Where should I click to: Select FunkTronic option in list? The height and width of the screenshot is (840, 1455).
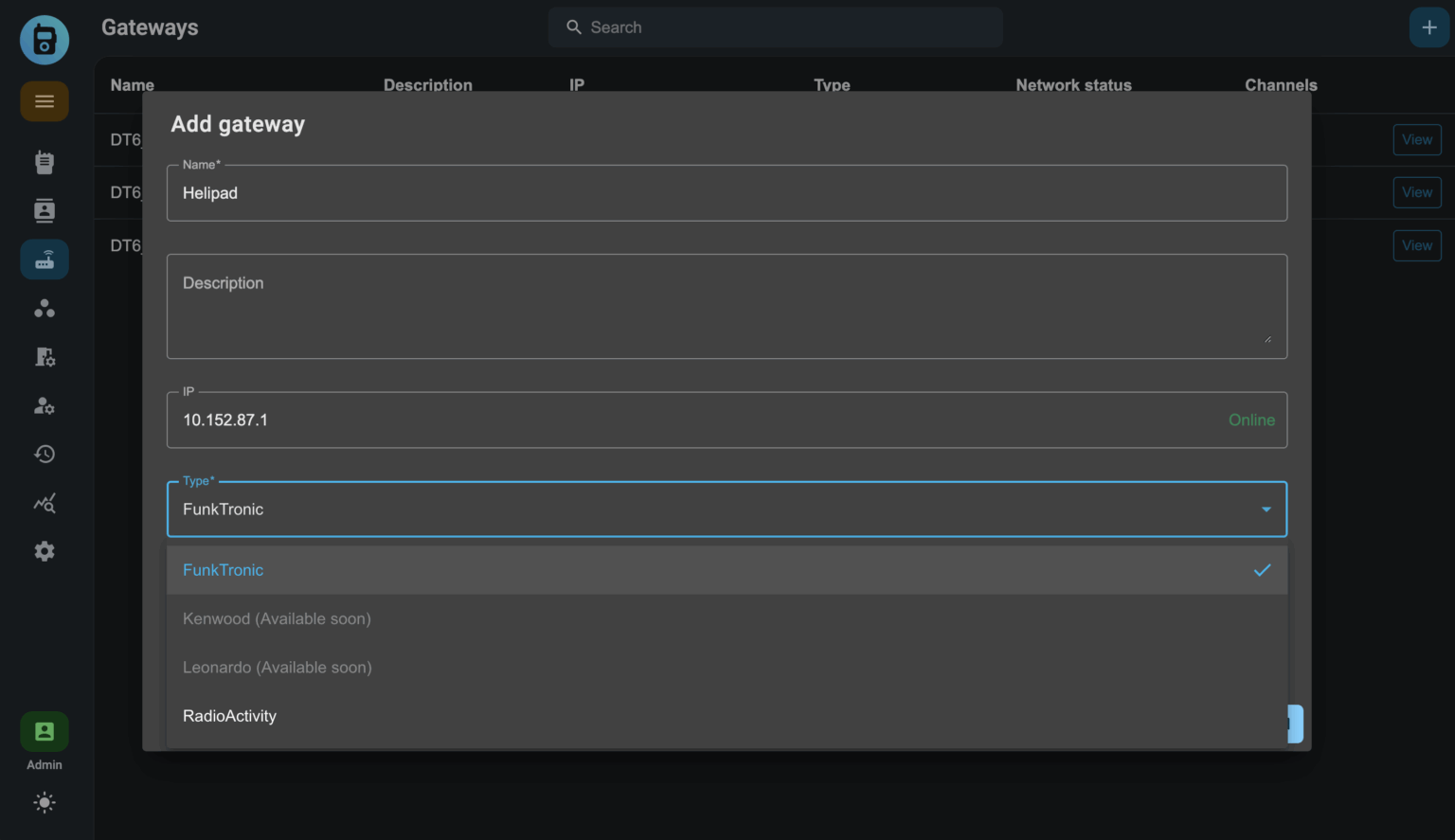224,570
